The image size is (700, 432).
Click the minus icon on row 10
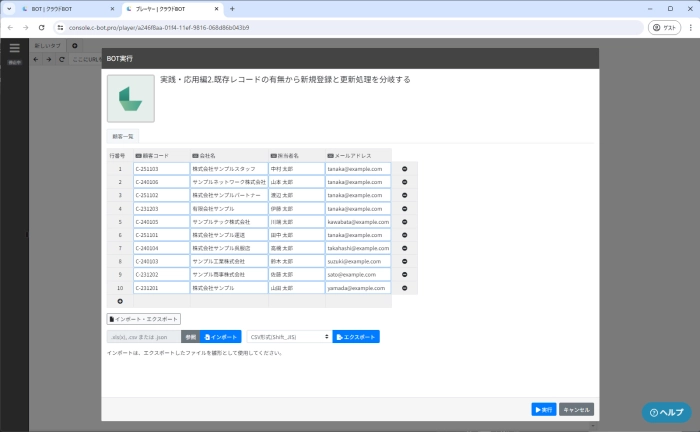[x=405, y=287]
